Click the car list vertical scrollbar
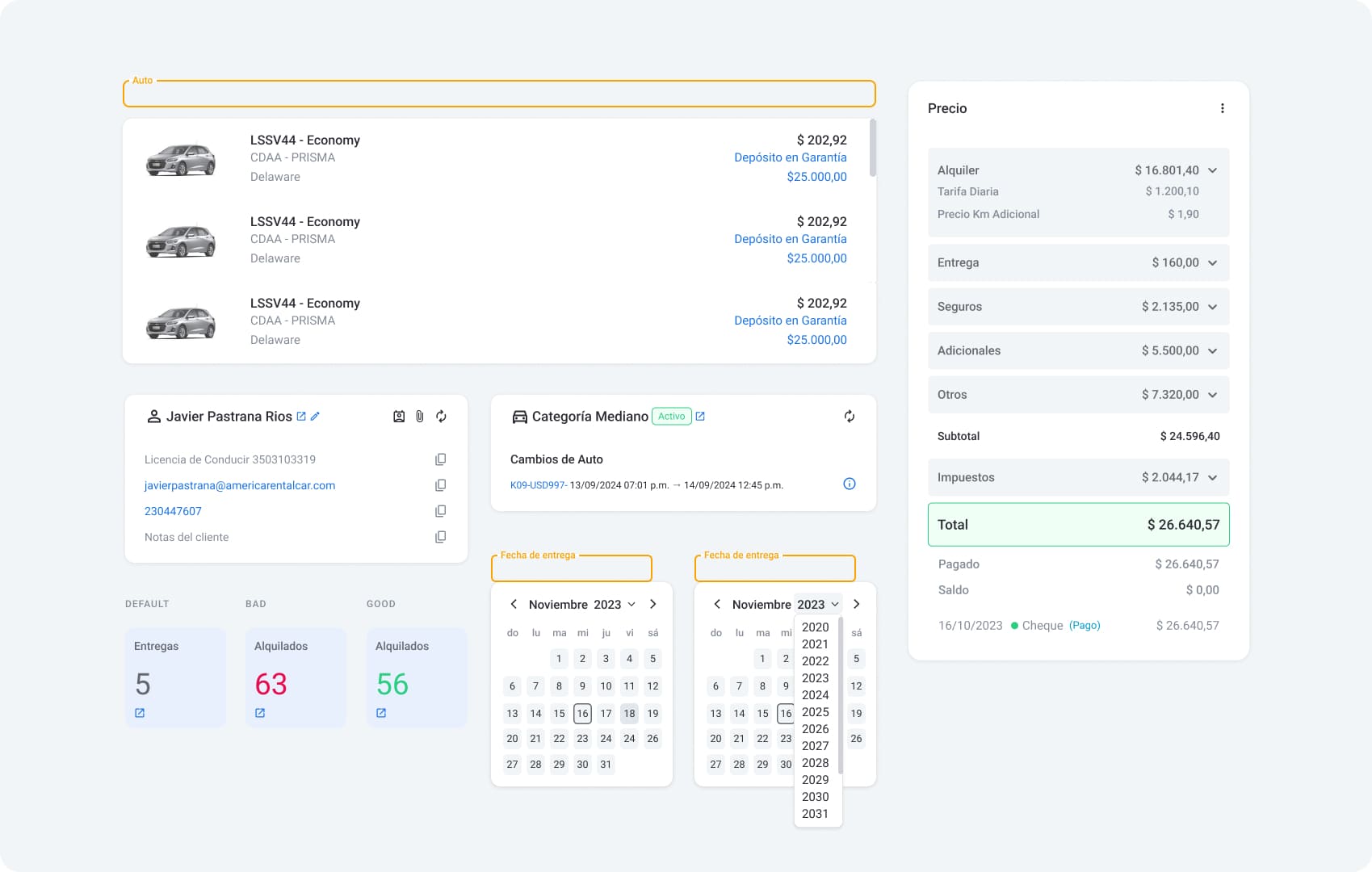The width and height of the screenshot is (1372, 872). pyautogui.click(x=872, y=149)
